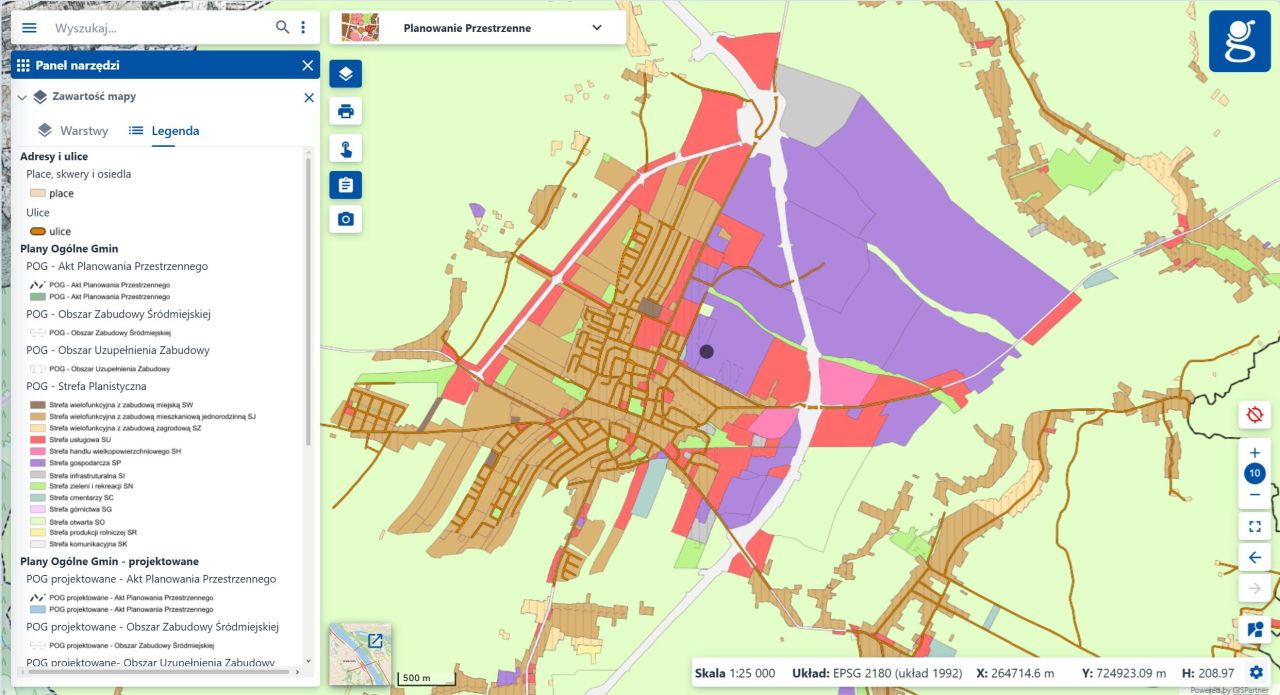The width and height of the screenshot is (1280, 695).
Task: Open settings via the gear icon
Action: point(1255,672)
